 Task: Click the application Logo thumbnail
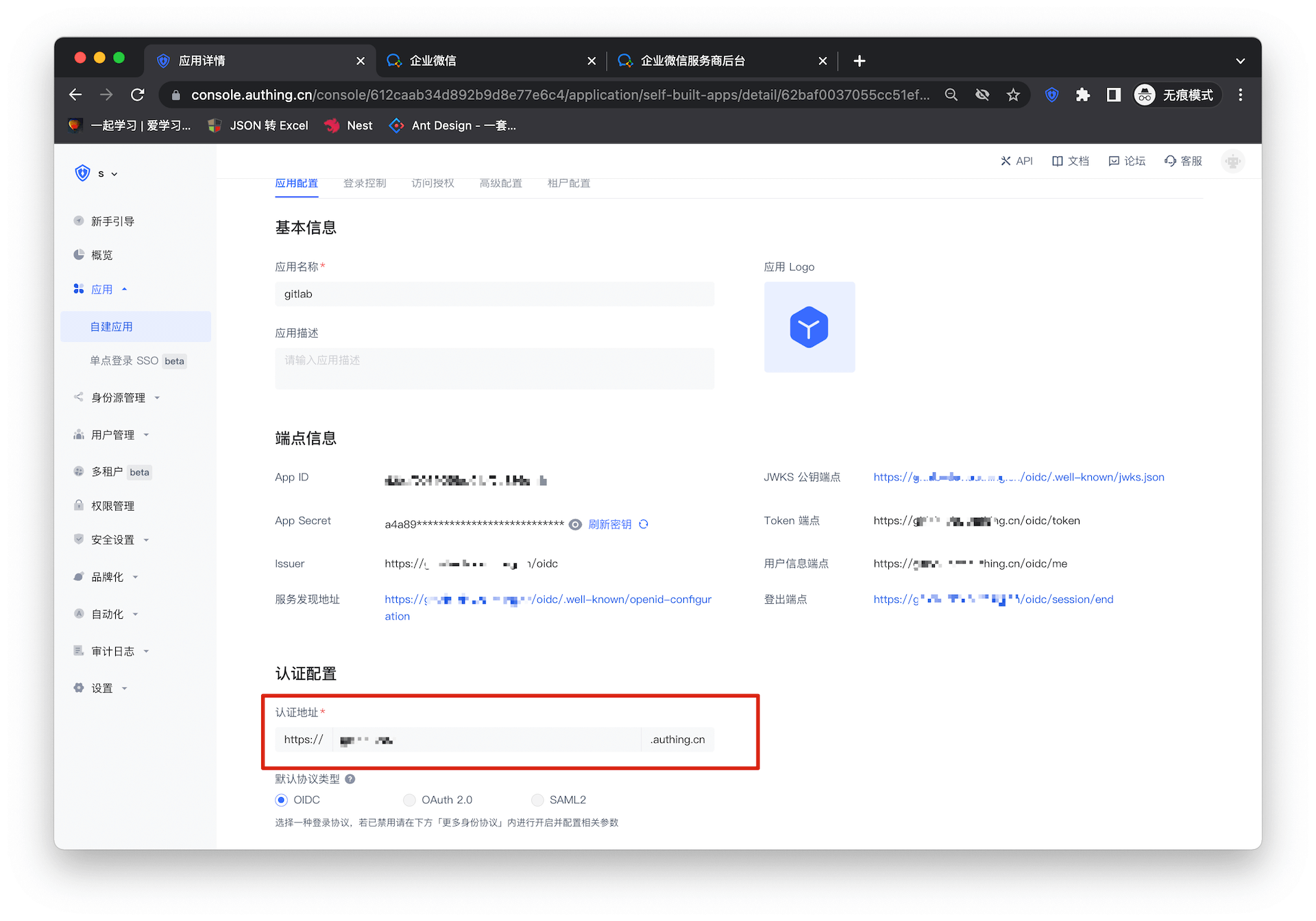[809, 327]
